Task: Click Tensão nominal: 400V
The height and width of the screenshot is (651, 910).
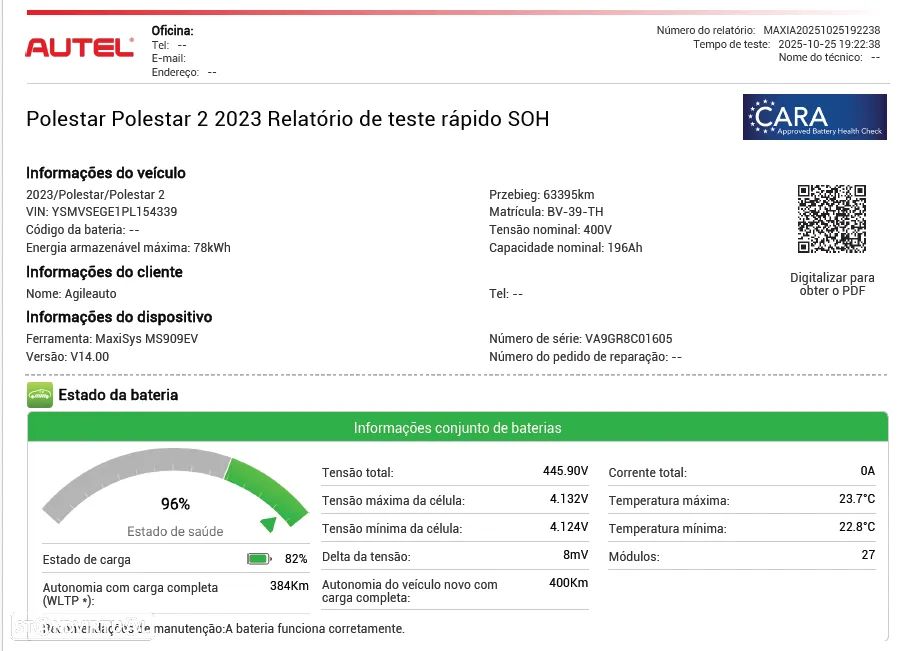Action: [550, 230]
